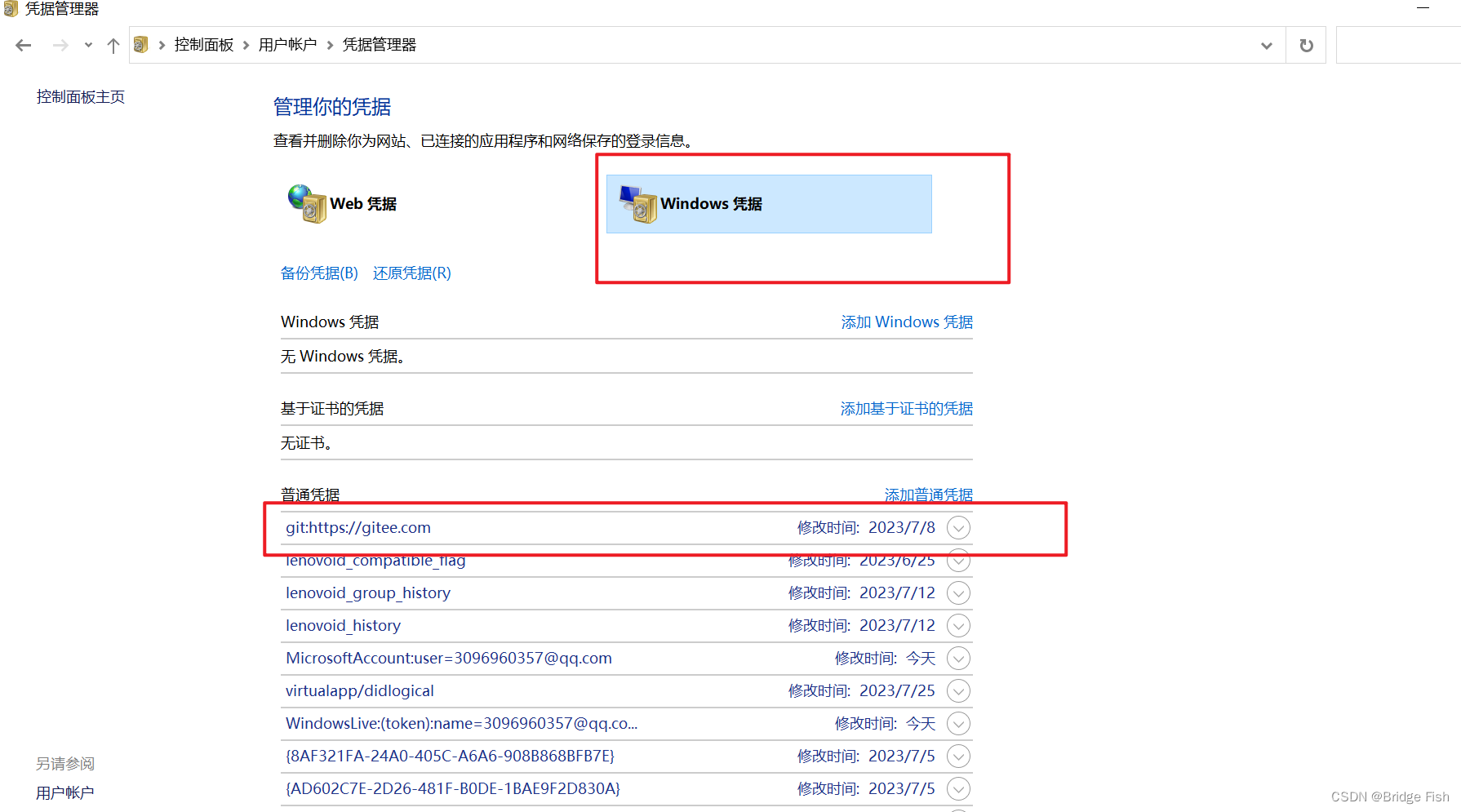The height and width of the screenshot is (812, 1461).
Task: Expand the lenovoid_history credential entry
Action: coord(958,625)
